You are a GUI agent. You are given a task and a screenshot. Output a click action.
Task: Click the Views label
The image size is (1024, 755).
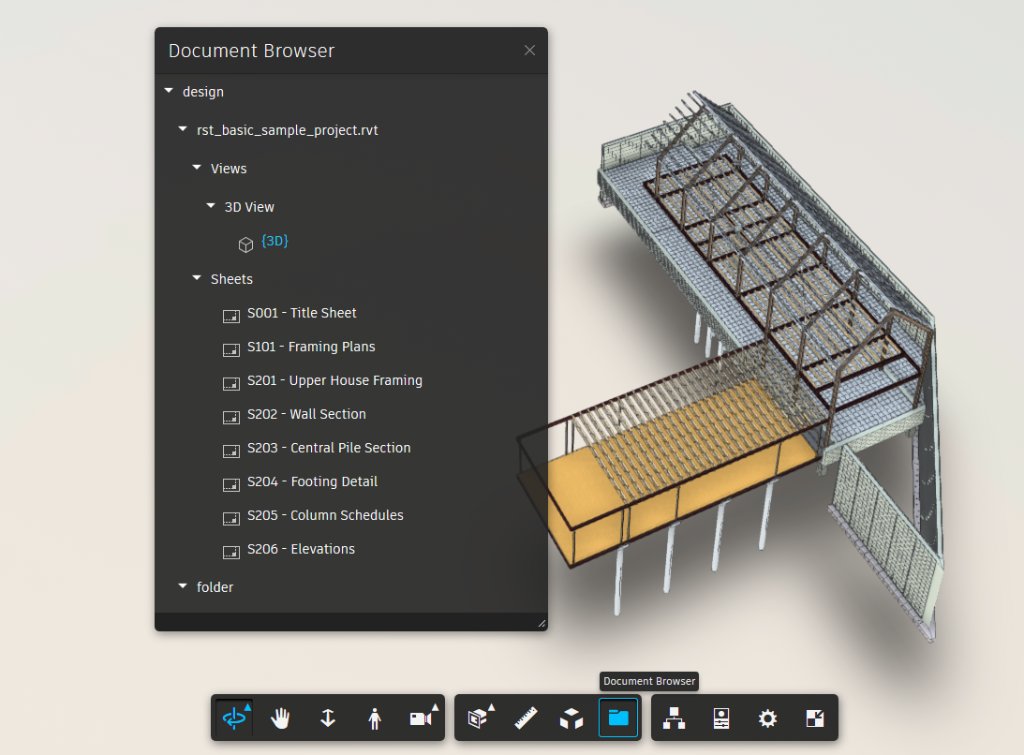tap(229, 169)
